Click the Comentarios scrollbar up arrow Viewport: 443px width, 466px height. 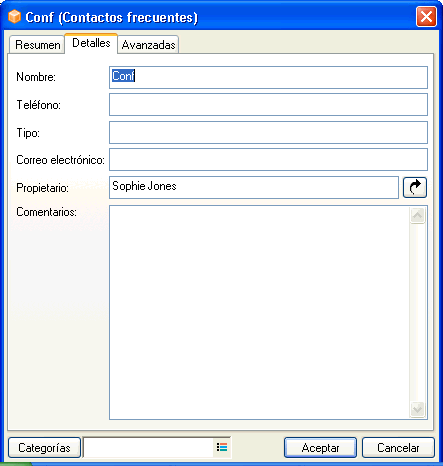tap(417, 216)
